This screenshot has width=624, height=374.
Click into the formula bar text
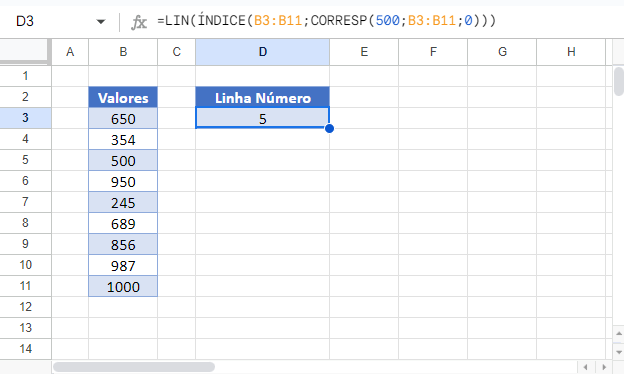pyautogui.click(x=326, y=21)
